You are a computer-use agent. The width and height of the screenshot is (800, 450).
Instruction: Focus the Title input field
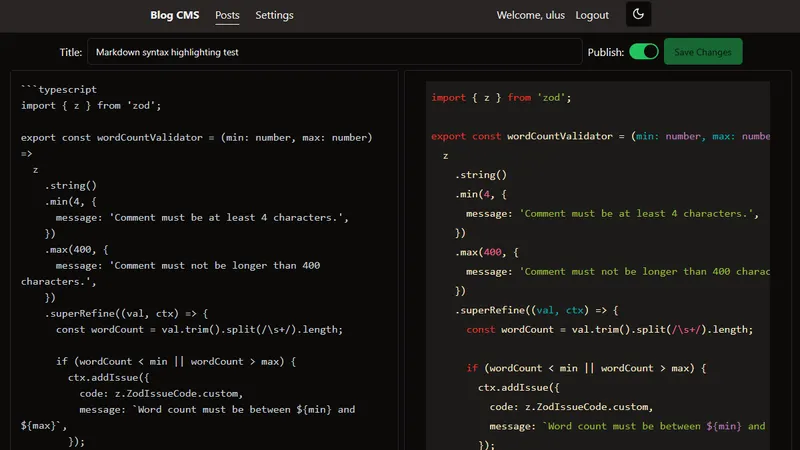click(x=335, y=52)
